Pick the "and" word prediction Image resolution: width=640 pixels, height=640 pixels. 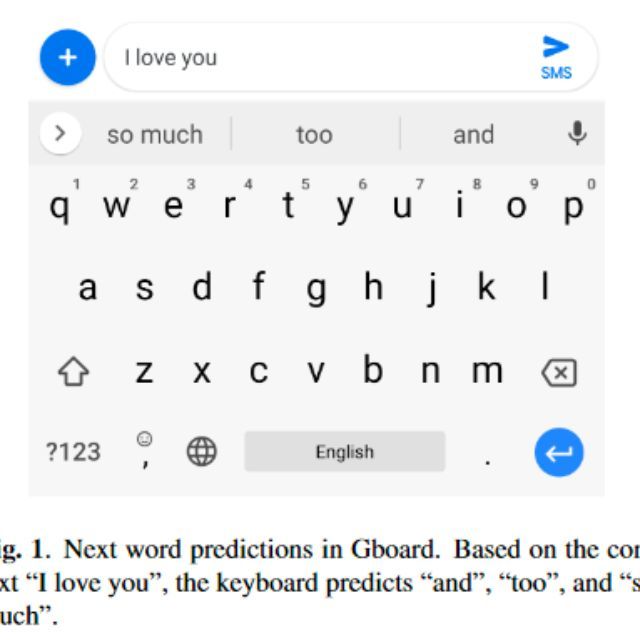point(473,134)
